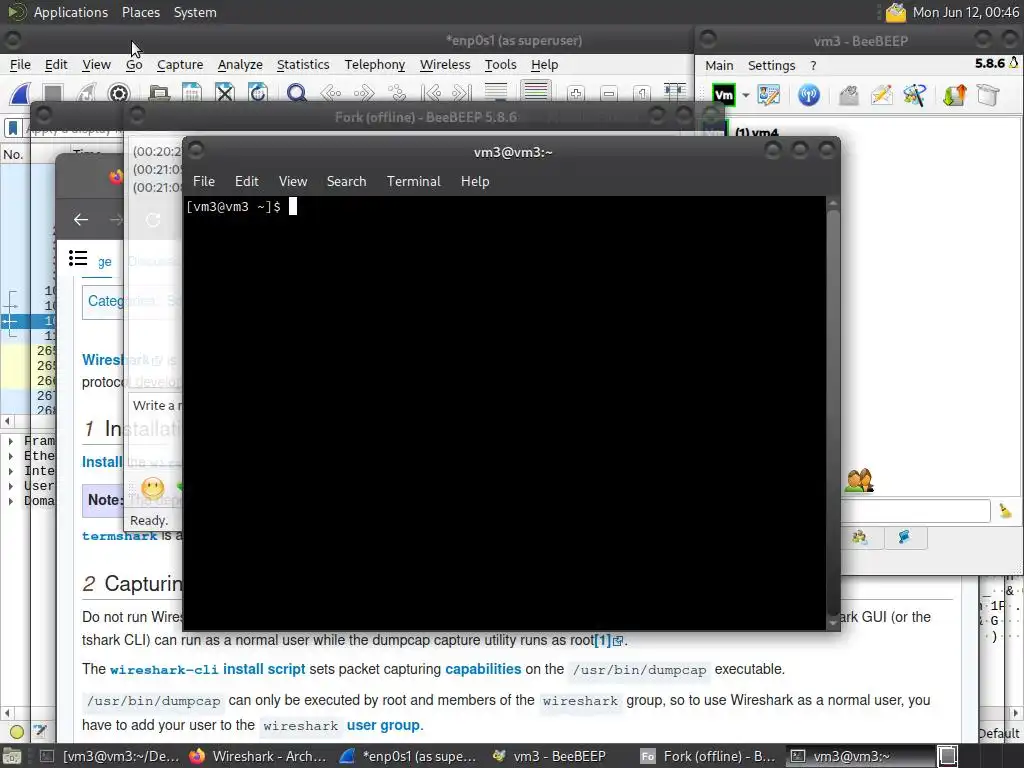Screen dimensions: 1024x768
Task: Open Applications menu in top panel
Action: coord(71,12)
